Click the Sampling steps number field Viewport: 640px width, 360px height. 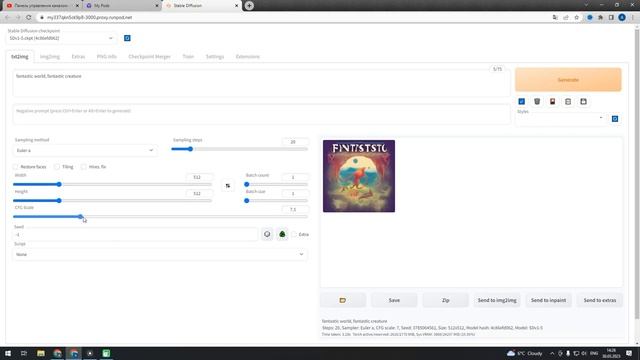click(x=295, y=142)
